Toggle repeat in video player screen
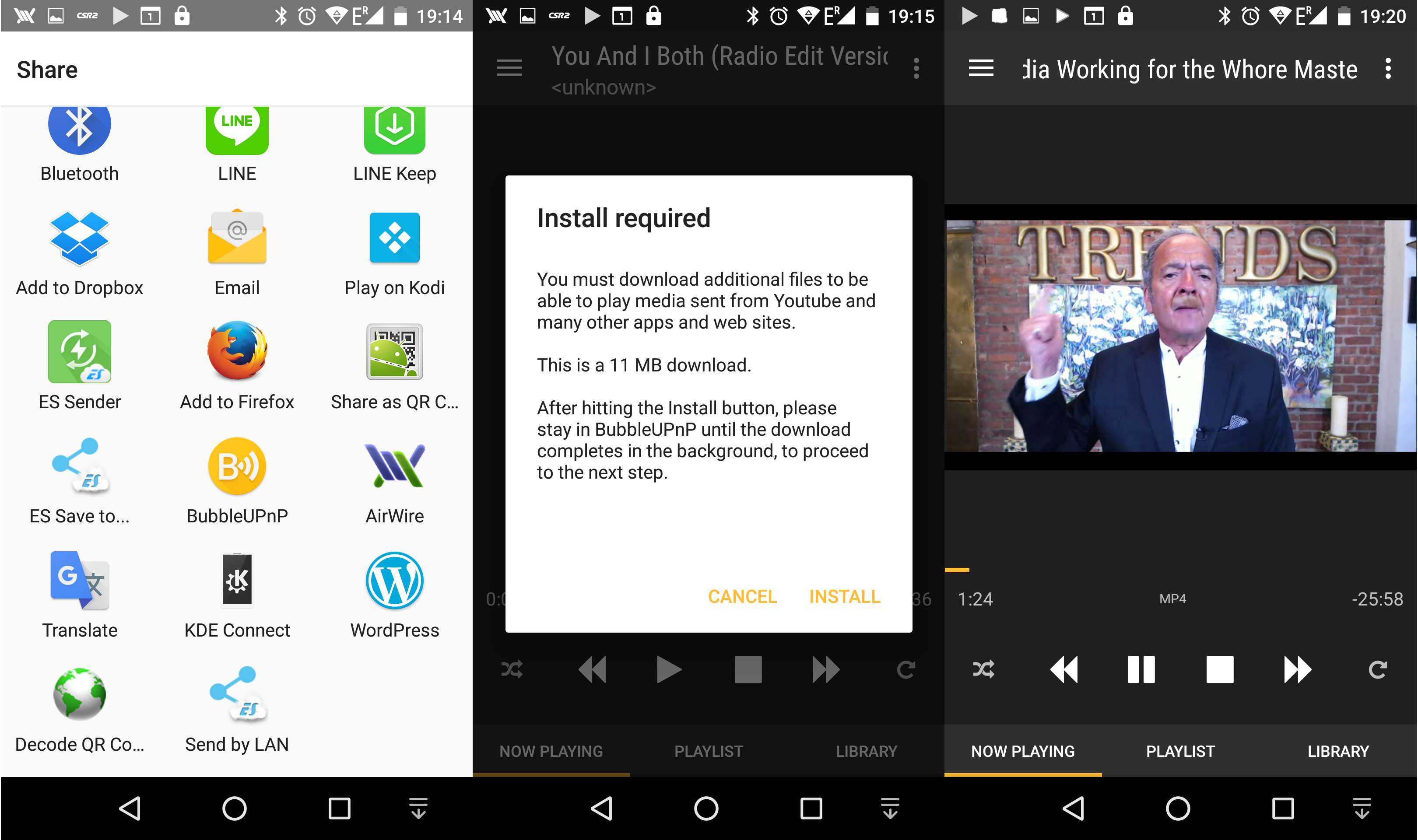The width and height of the screenshot is (1418, 840). click(1378, 670)
